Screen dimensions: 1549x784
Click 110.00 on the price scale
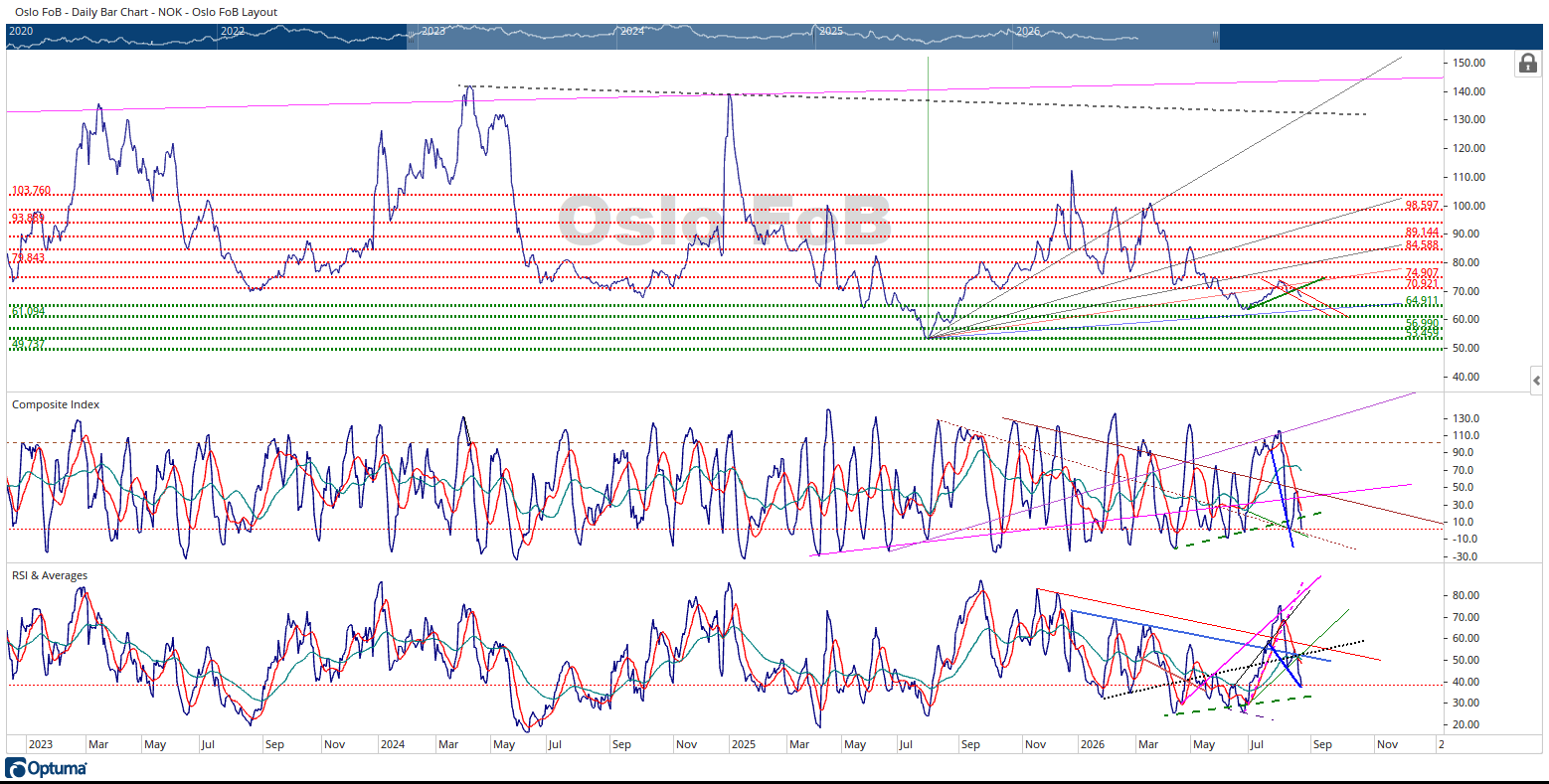click(x=1468, y=177)
